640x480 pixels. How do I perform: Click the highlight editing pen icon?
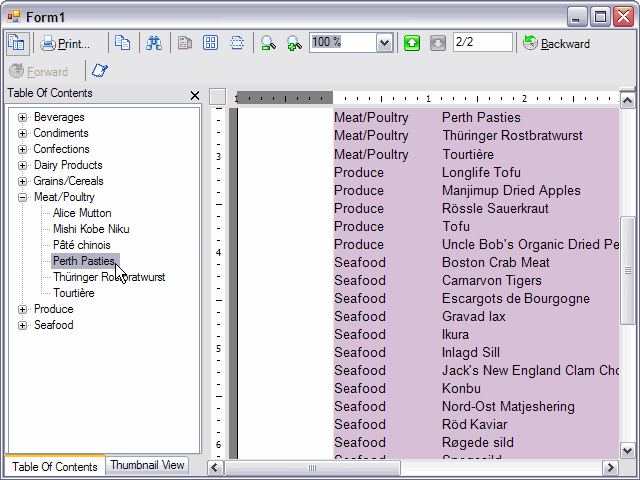point(100,72)
